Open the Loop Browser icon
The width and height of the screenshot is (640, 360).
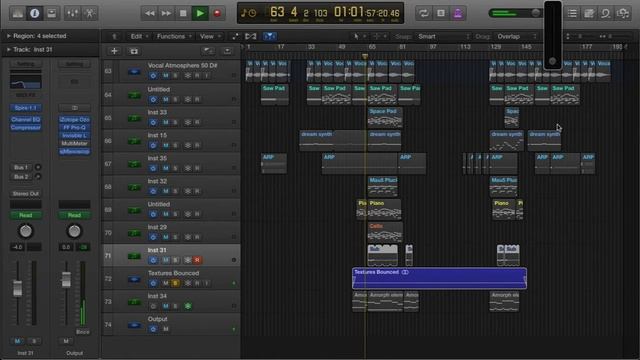[x=606, y=13]
